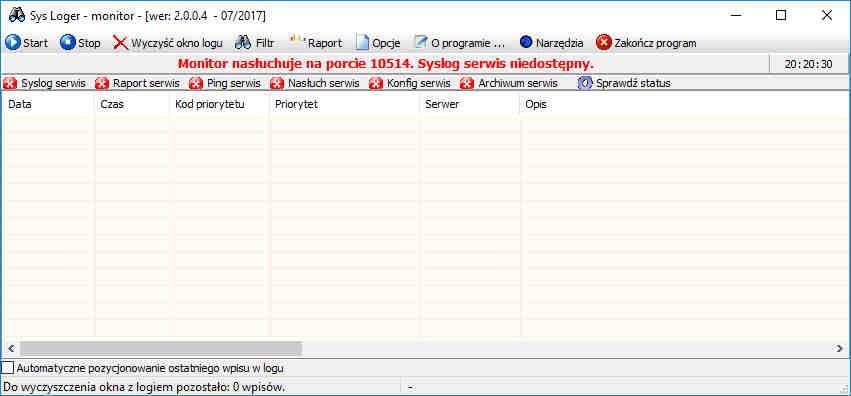Viewport: 851px width, 396px height.
Task: Open the Filtr dialog
Action: coord(265,43)
